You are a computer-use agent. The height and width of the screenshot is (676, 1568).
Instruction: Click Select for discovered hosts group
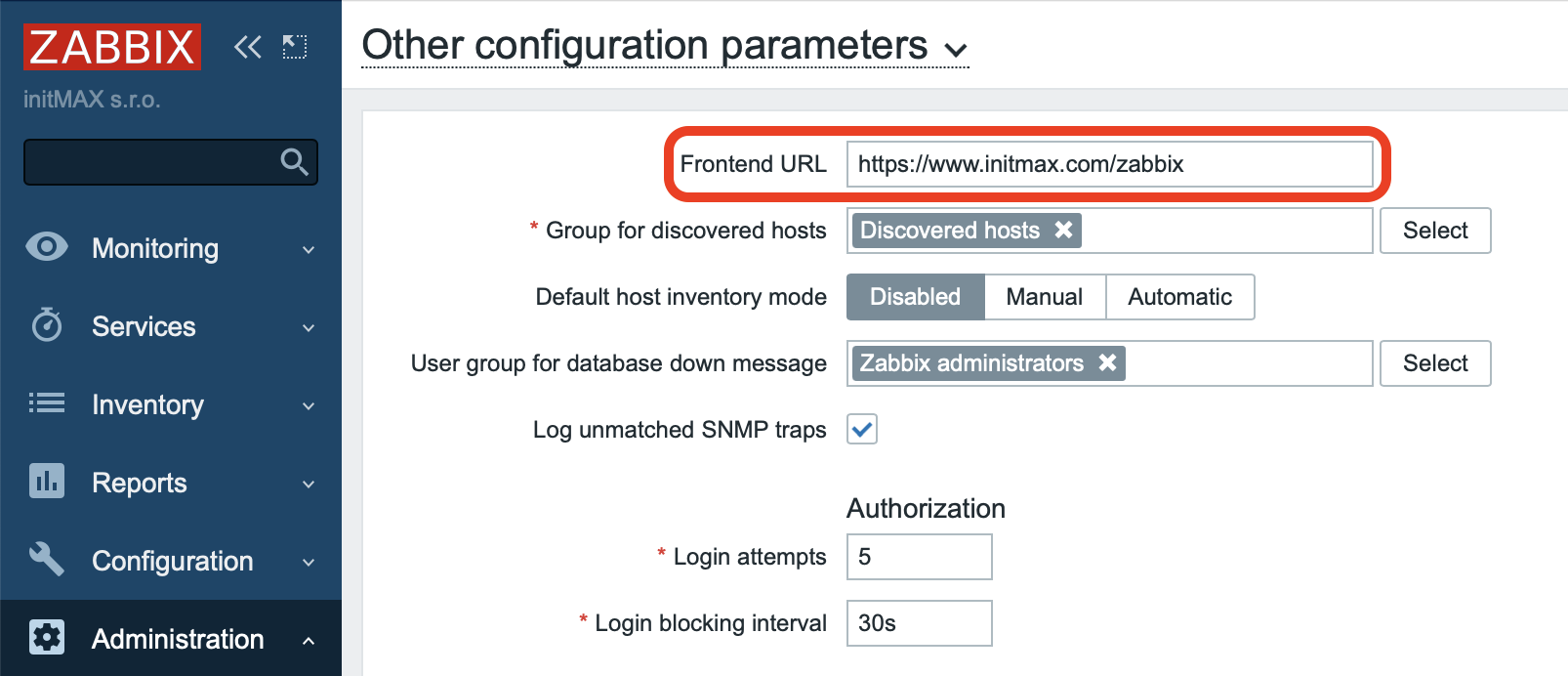1435,231
